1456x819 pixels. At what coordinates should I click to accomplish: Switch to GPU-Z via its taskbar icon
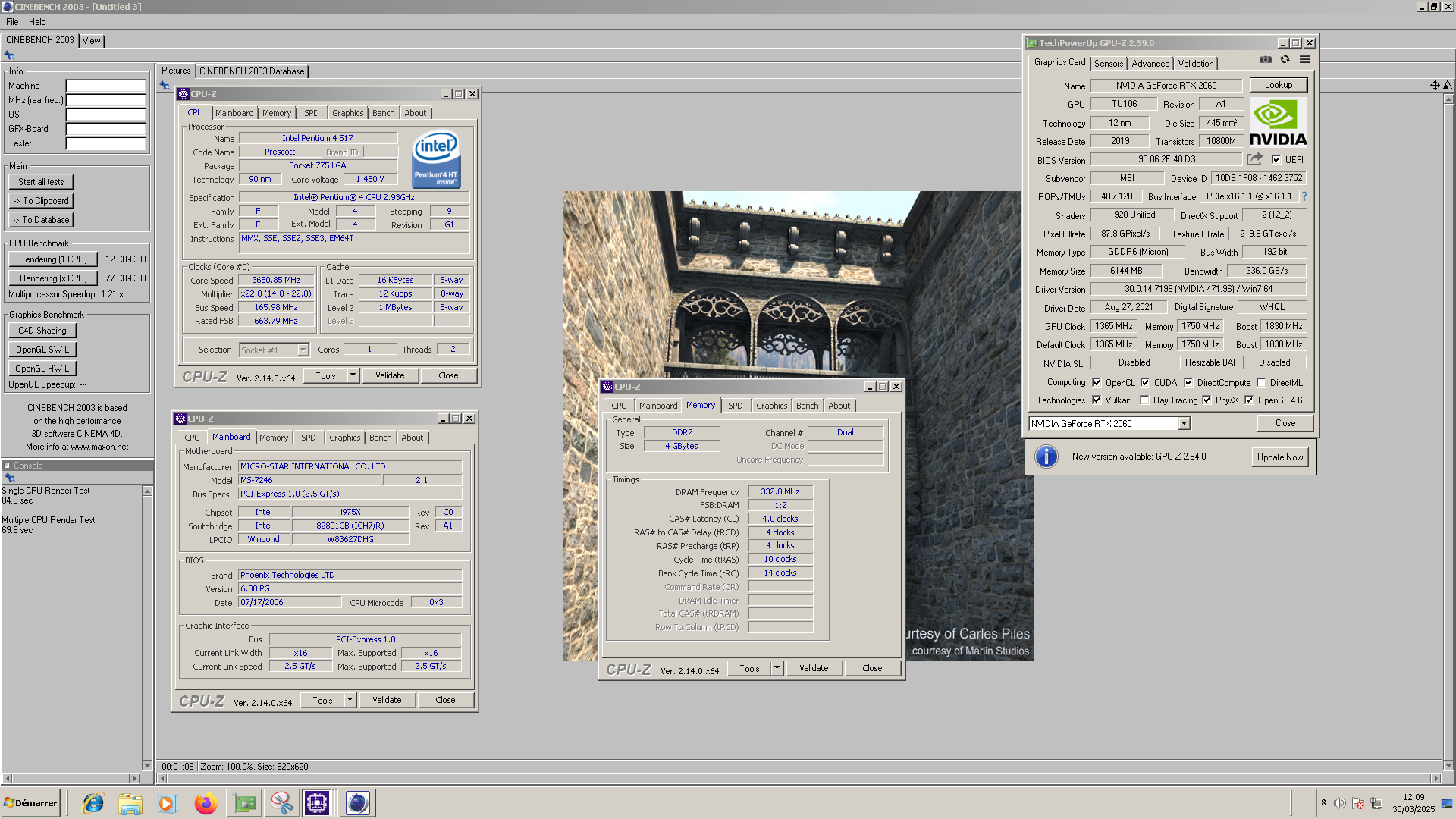pyautogui.click(x=244, y=803)
